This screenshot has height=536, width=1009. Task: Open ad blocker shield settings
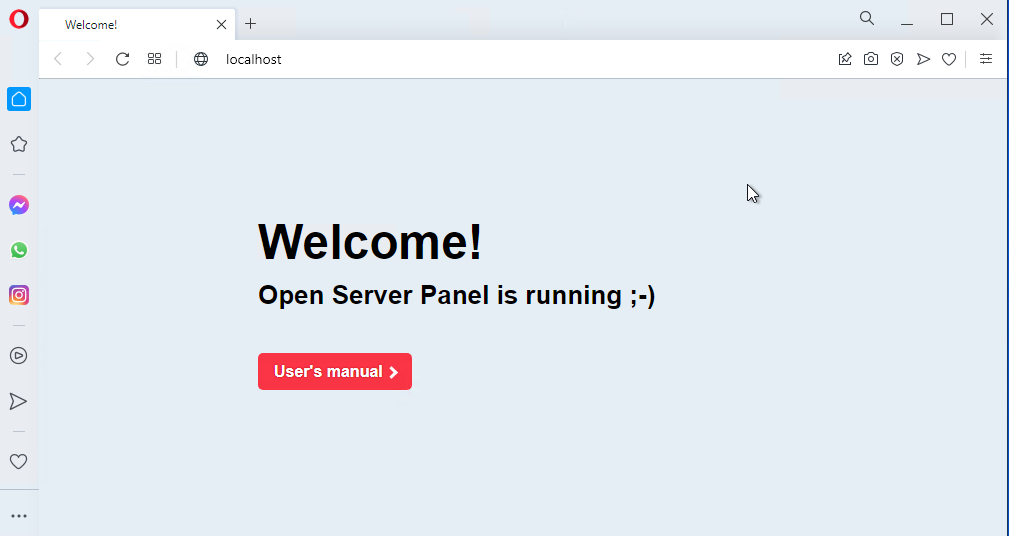(x=897, y=59)
